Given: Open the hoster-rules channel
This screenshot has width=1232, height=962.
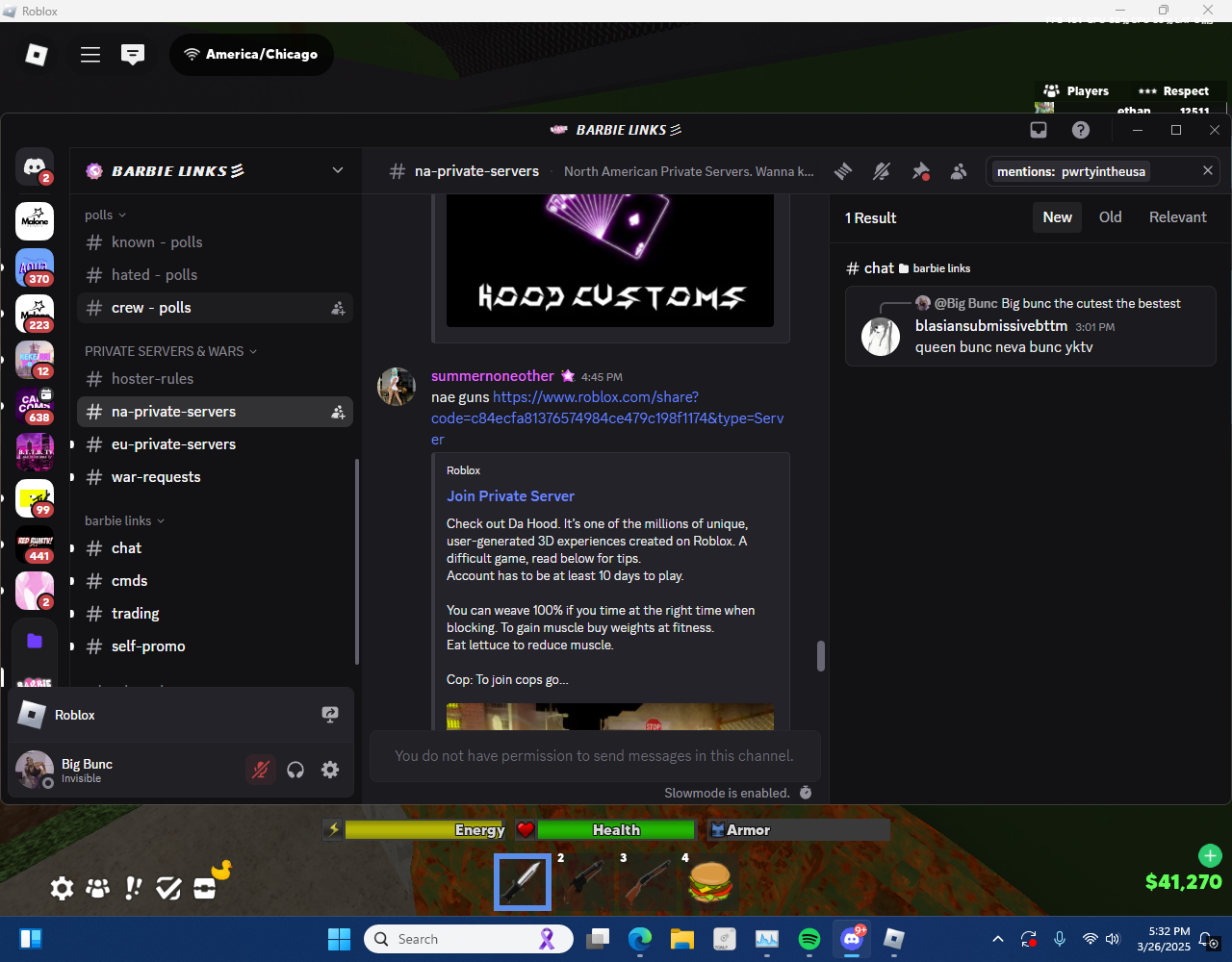Looking at the screenshot, I should click(x=215, y=379).
